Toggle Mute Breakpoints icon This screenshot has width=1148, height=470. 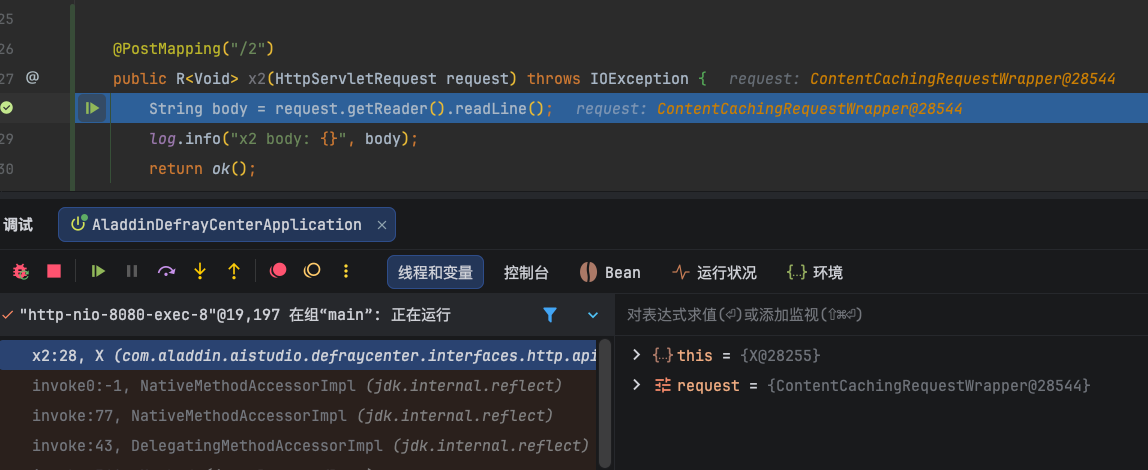click(x=312, y=271)
